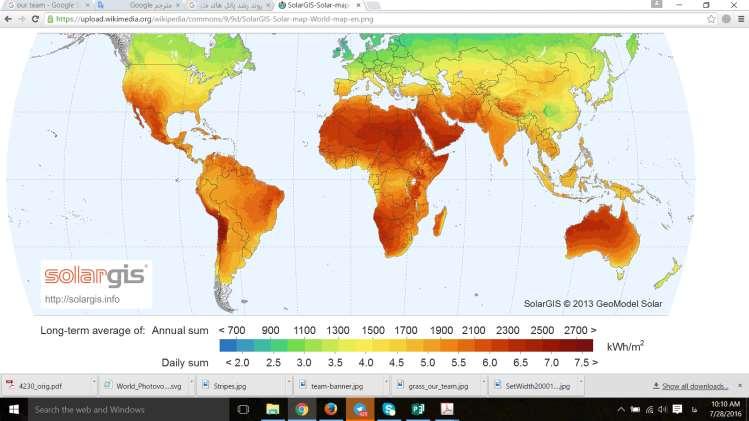Open Wi-Fi network settings in tray

(649, 410)
